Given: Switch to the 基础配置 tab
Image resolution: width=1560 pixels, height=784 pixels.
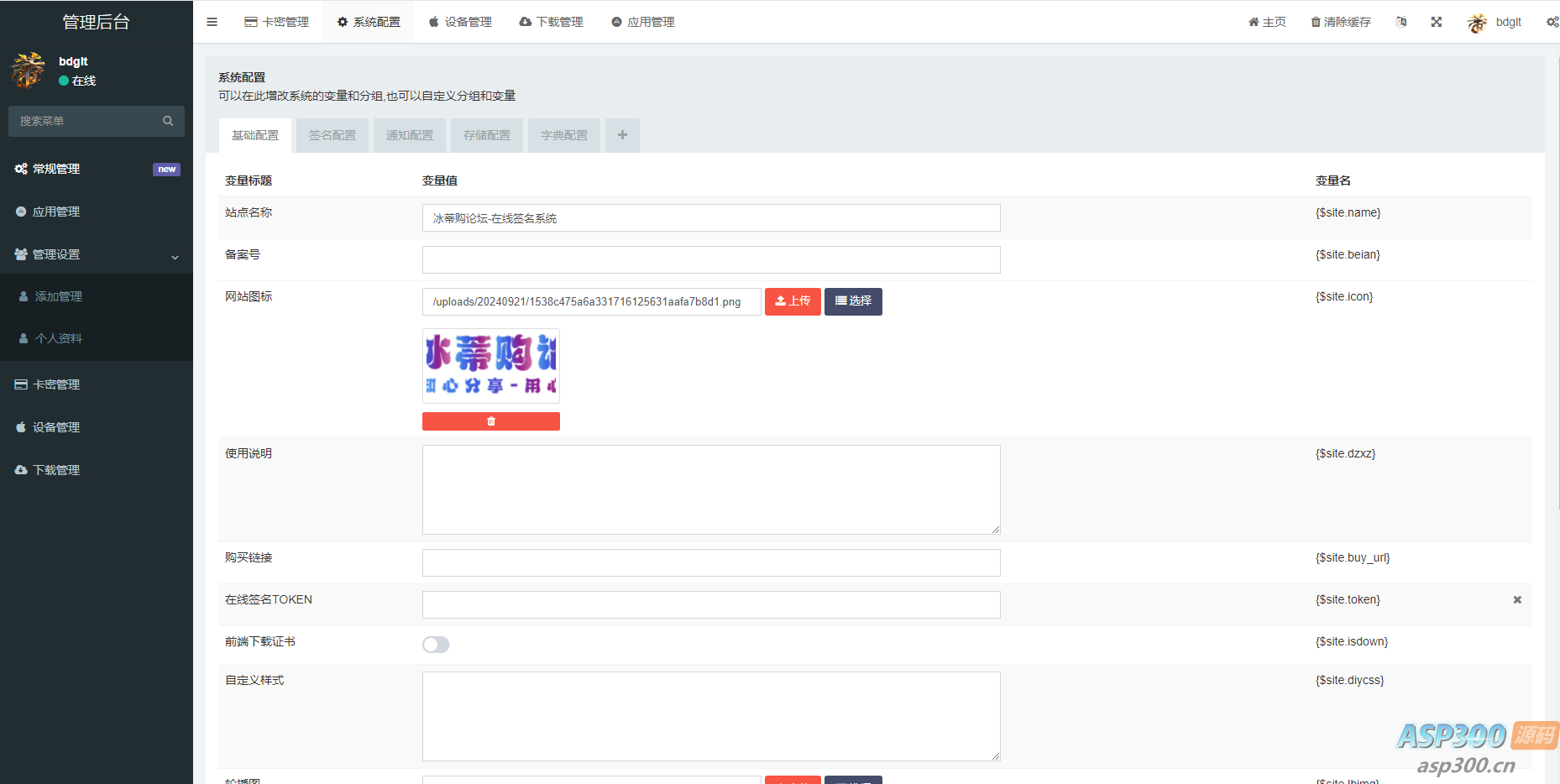Looking at the screenshot, I should pyautogui.click(x=255, y=135).
